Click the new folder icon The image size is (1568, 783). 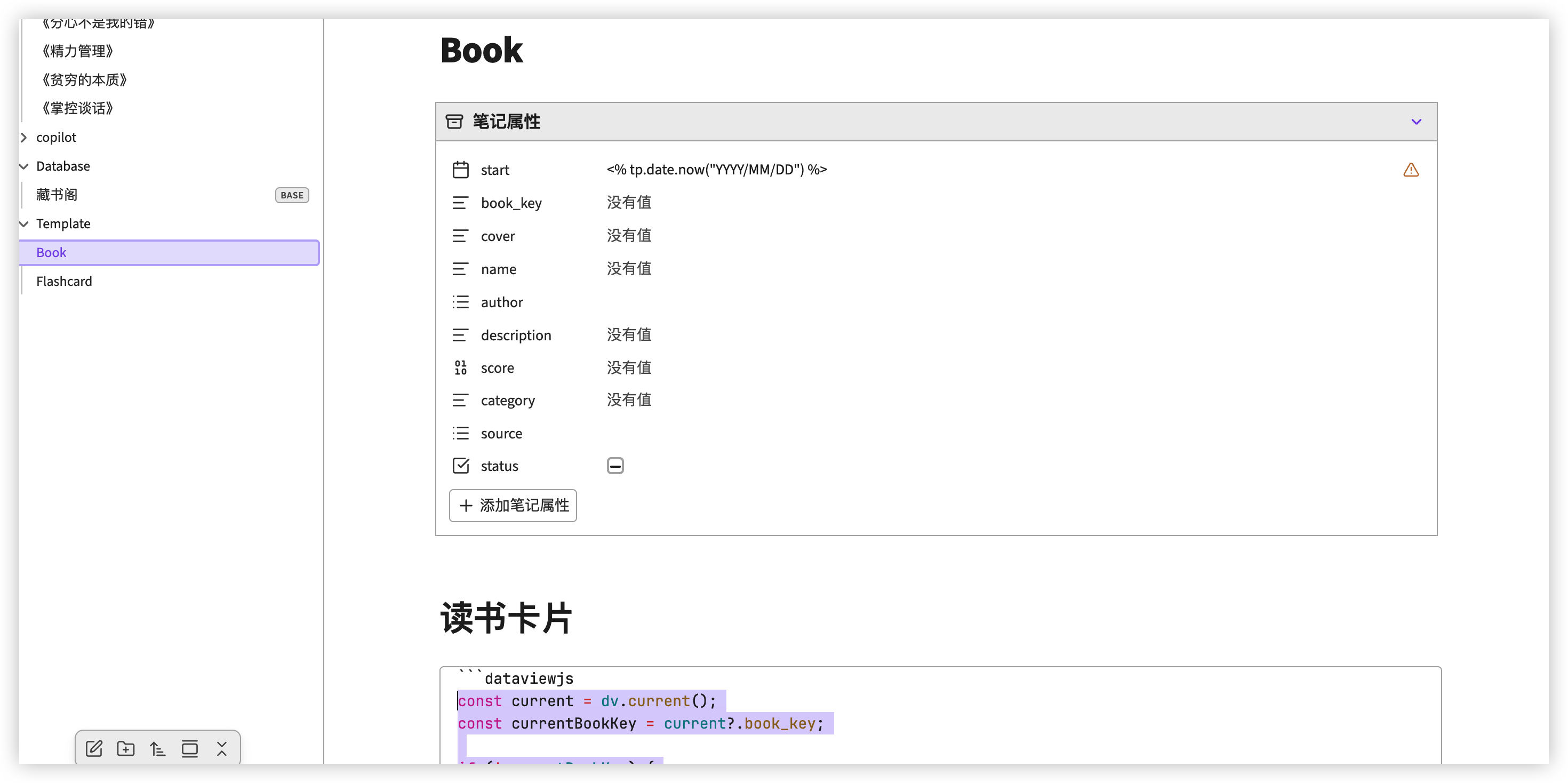click(x=126, y=748)
